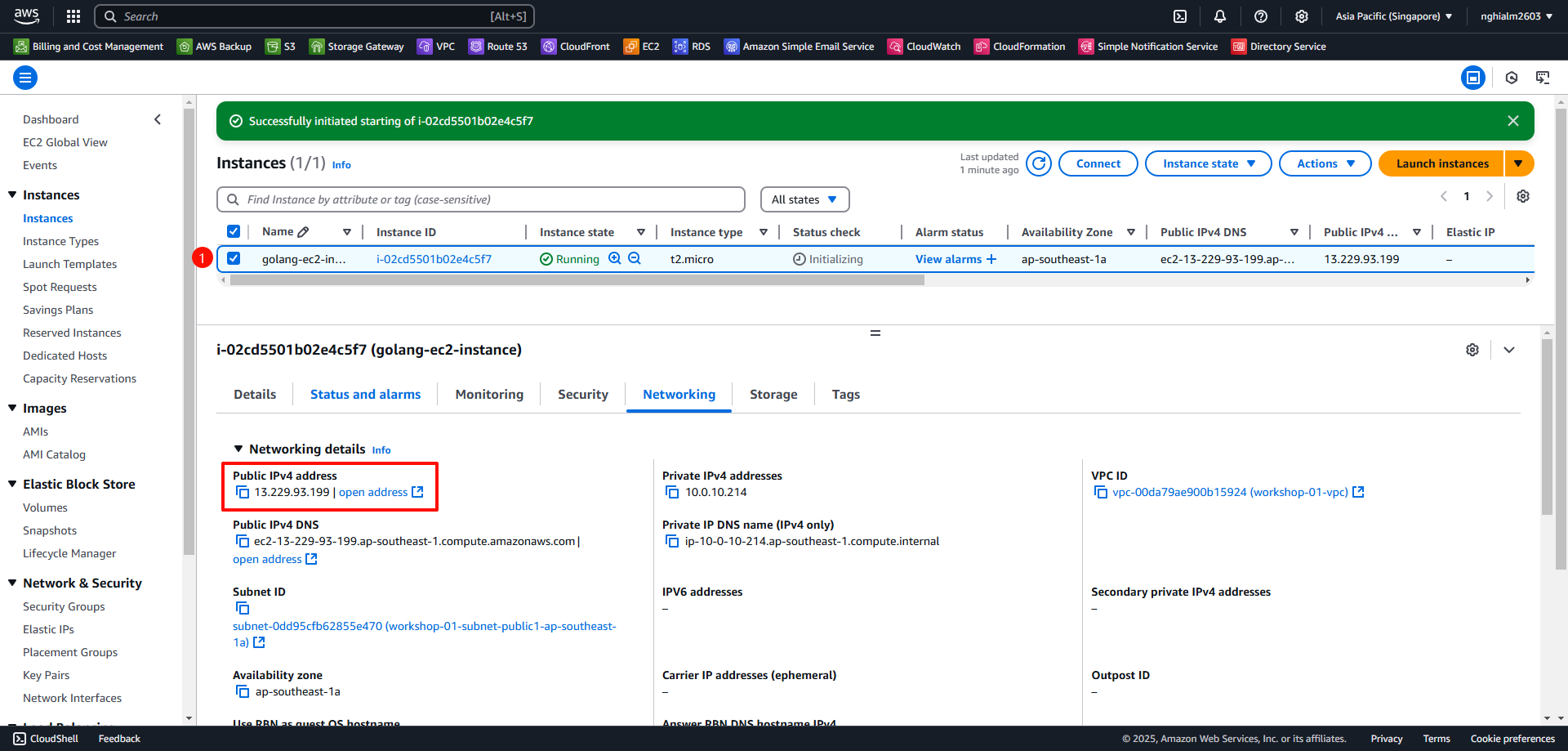Collapse the Network & Security sidebar group
Screen dimensions: 1568x751
[x=12, y=583]
